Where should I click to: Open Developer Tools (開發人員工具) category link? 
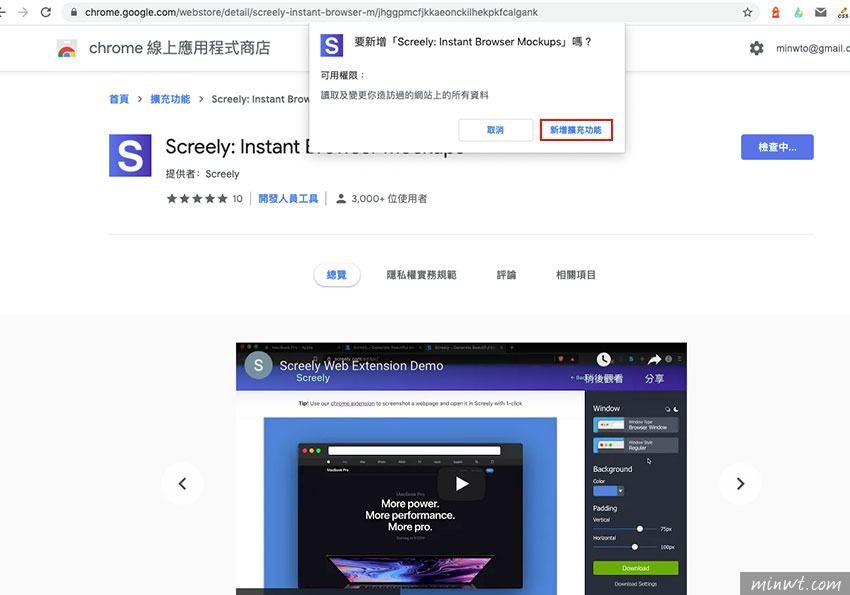click(288, 199)
